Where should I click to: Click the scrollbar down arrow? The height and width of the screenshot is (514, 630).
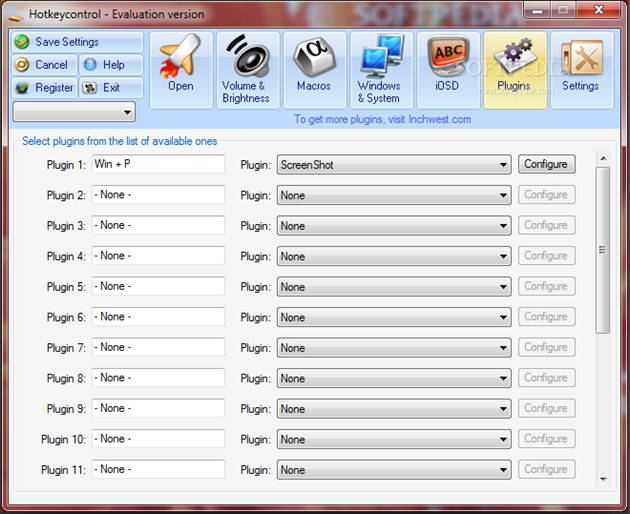603,479
